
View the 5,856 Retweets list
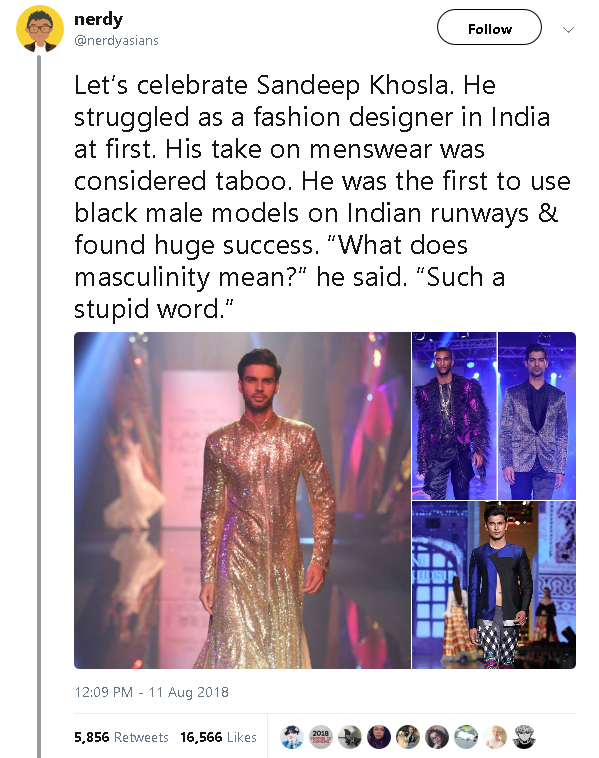coord(121,737)
